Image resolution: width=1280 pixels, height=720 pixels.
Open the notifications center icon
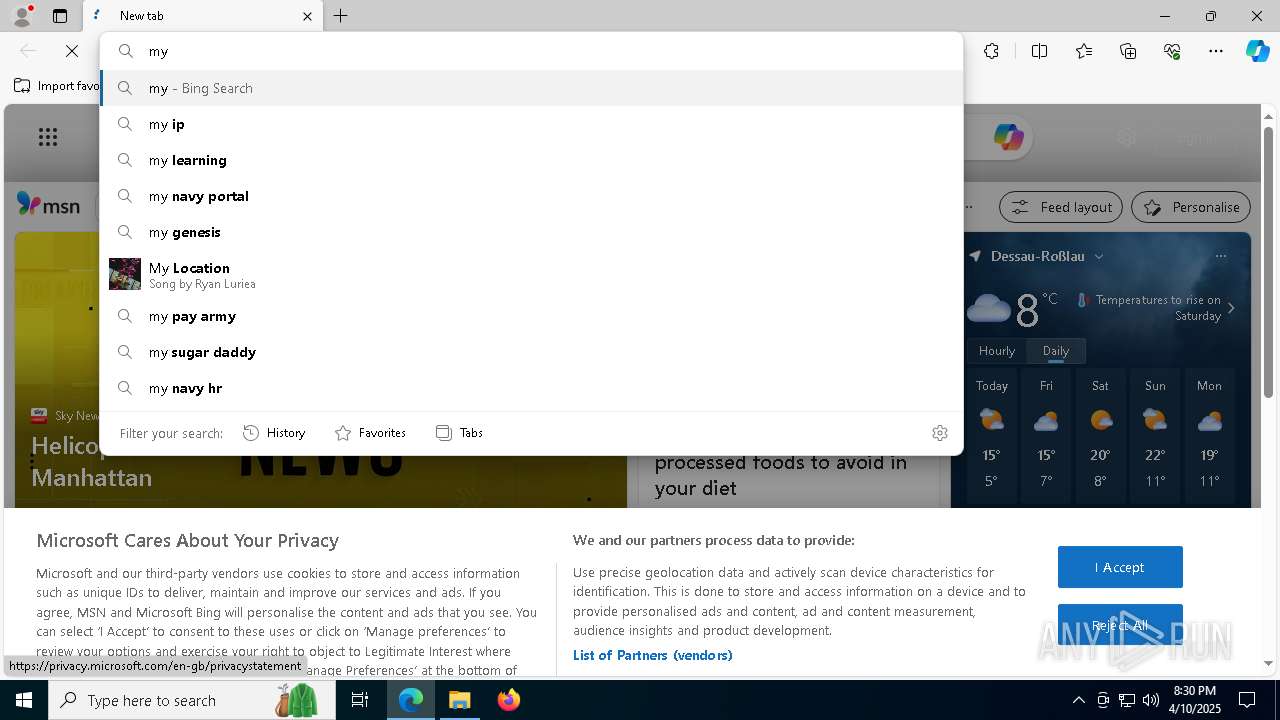[1247, 700]
